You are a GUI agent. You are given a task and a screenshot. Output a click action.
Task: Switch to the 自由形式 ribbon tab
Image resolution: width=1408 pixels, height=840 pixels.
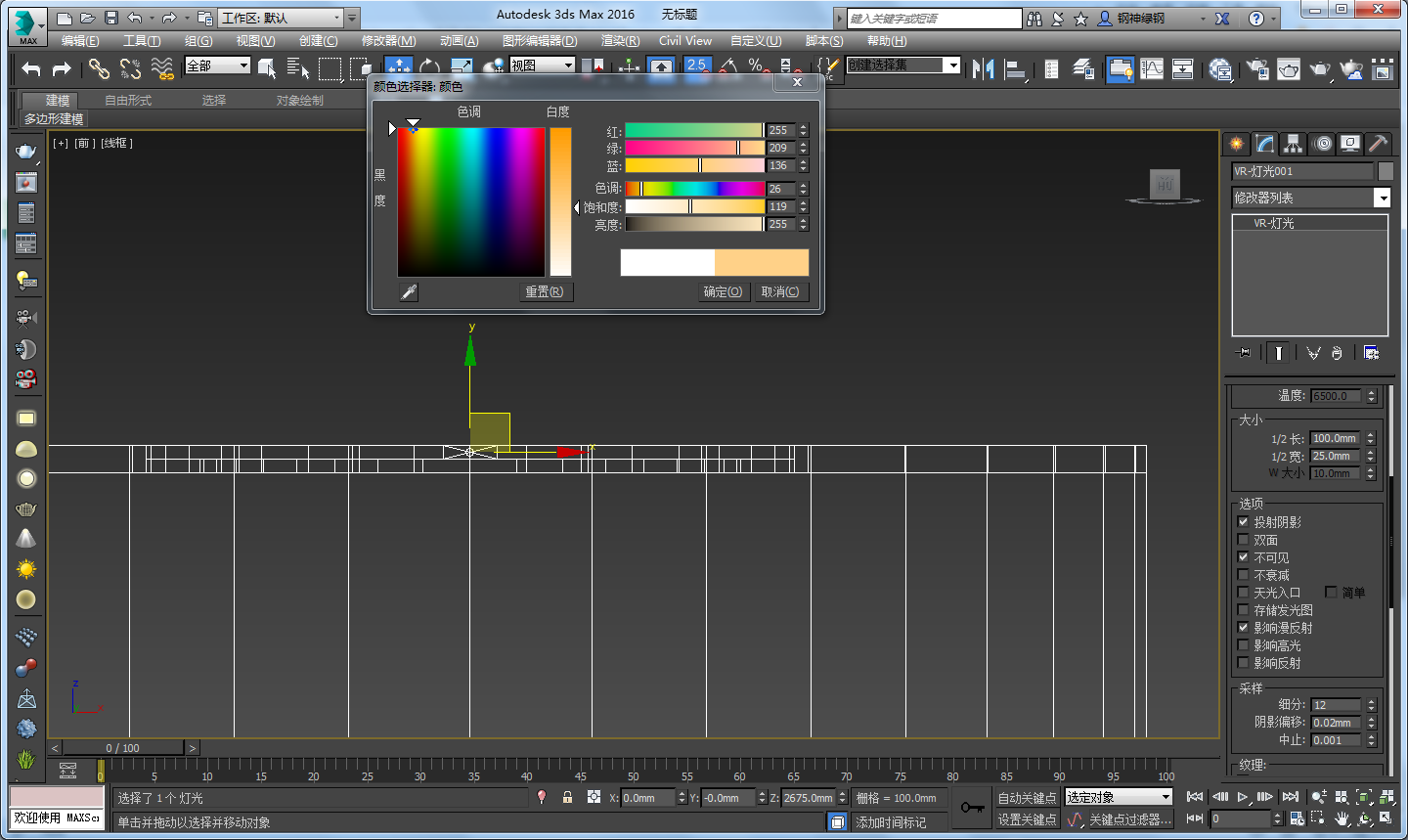128,101
